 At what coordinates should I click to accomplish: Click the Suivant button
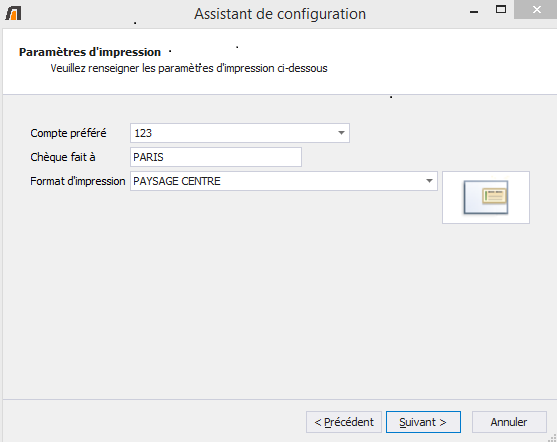click(x=423, y=422)
